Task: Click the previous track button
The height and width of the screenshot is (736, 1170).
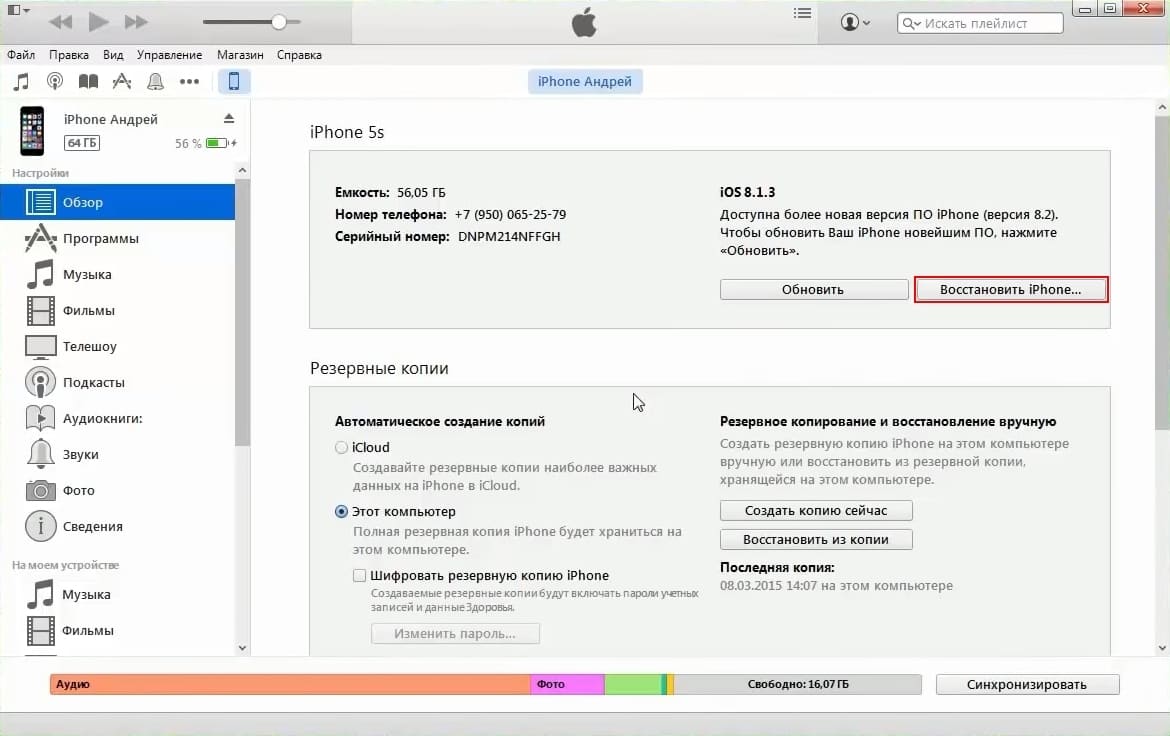Action: [60, 22]
